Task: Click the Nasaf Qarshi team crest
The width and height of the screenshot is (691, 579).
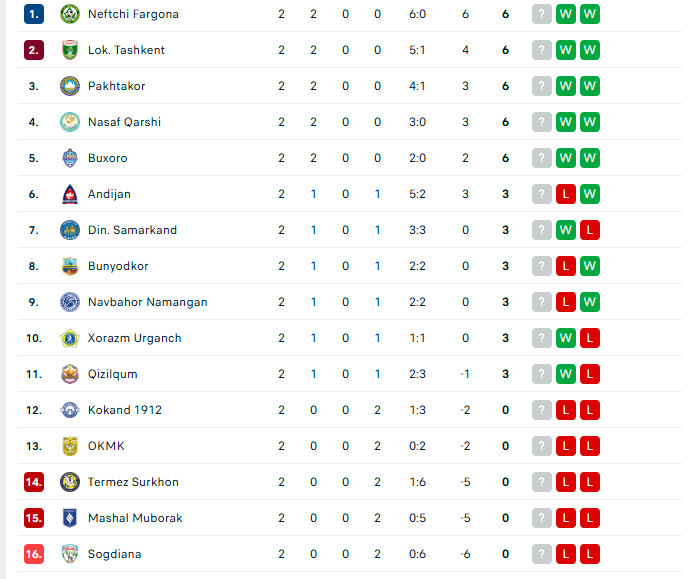Action: pos(69,122)
